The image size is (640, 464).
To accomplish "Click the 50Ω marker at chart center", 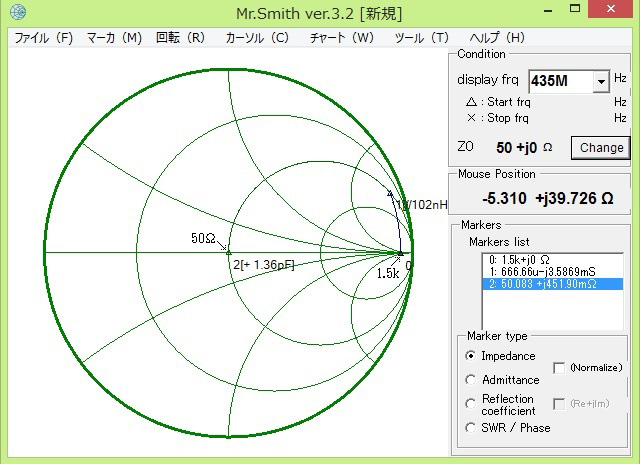I will [228, 253].
